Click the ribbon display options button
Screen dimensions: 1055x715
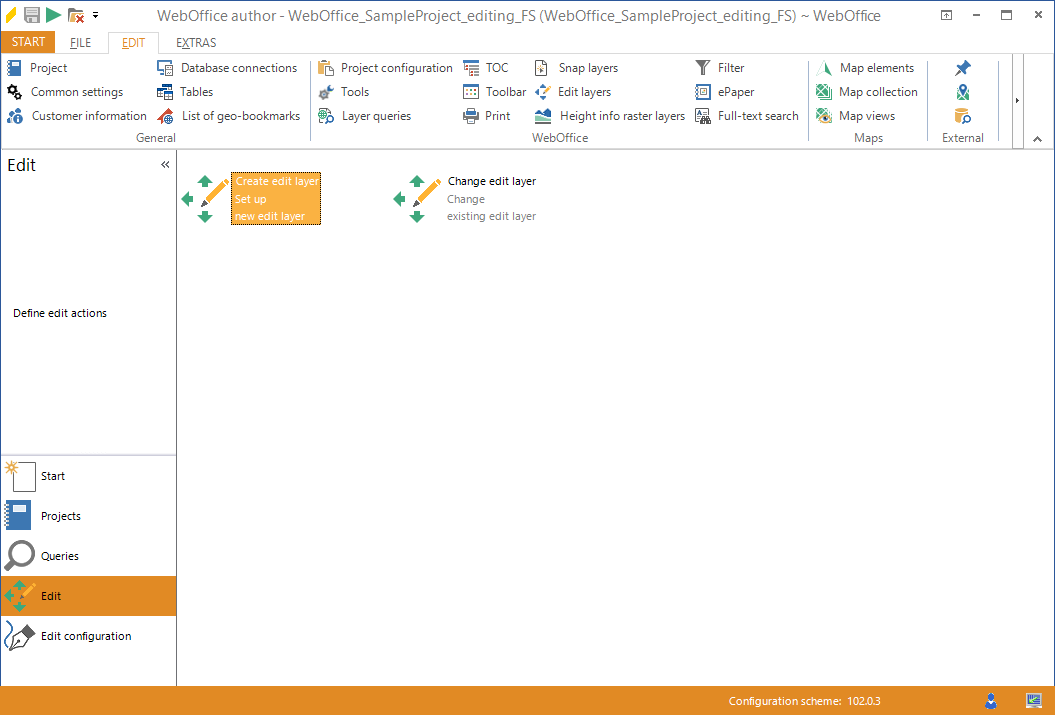pyautogui.click(x=946, y=15)
